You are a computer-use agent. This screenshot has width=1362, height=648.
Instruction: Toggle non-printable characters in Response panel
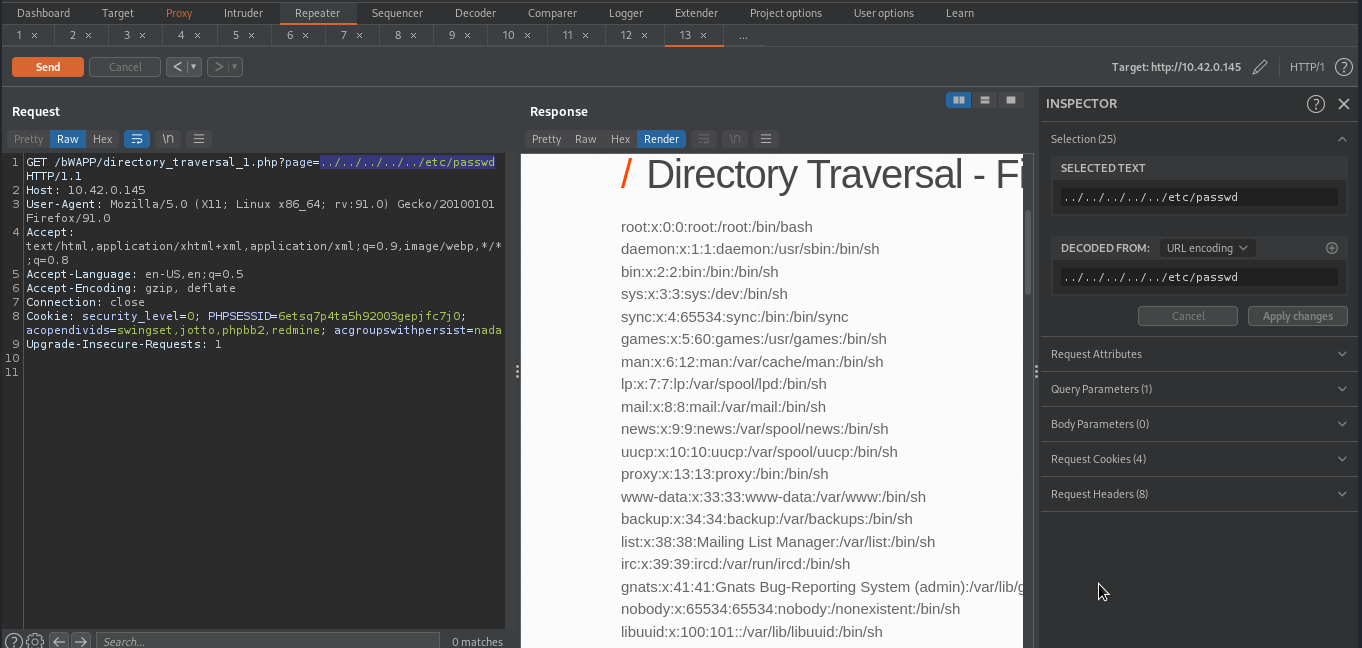click(x=735, y=139)
